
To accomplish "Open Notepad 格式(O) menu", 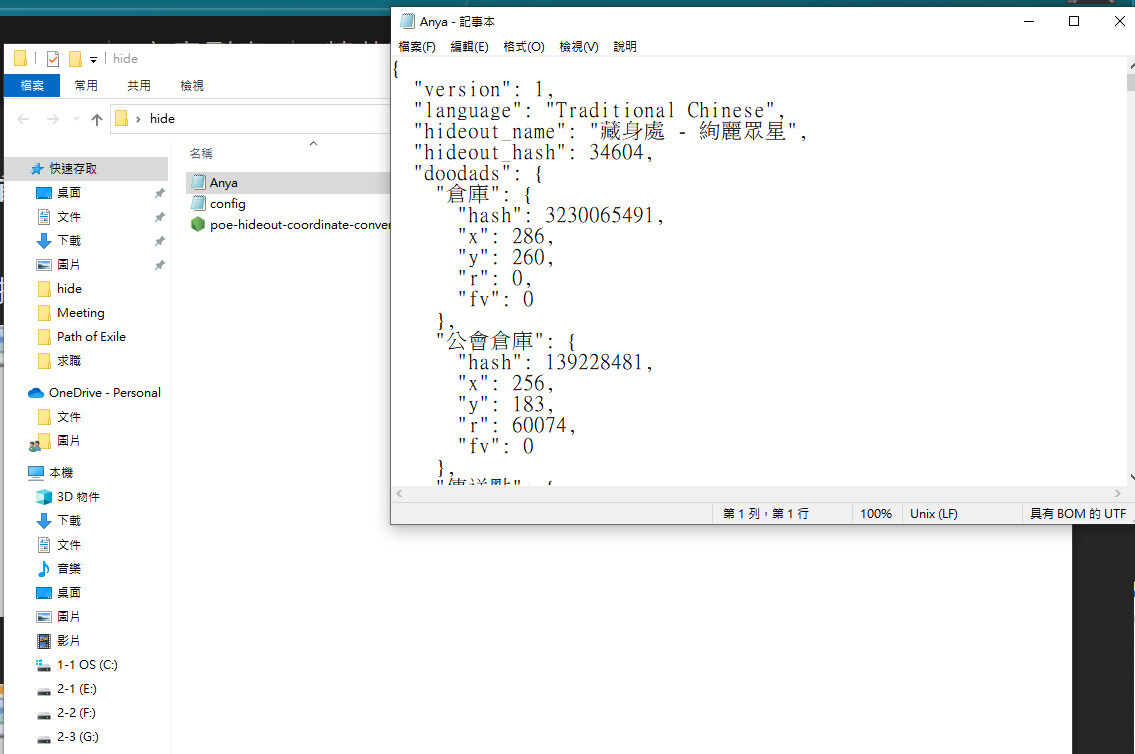I will tap(523, 46).
